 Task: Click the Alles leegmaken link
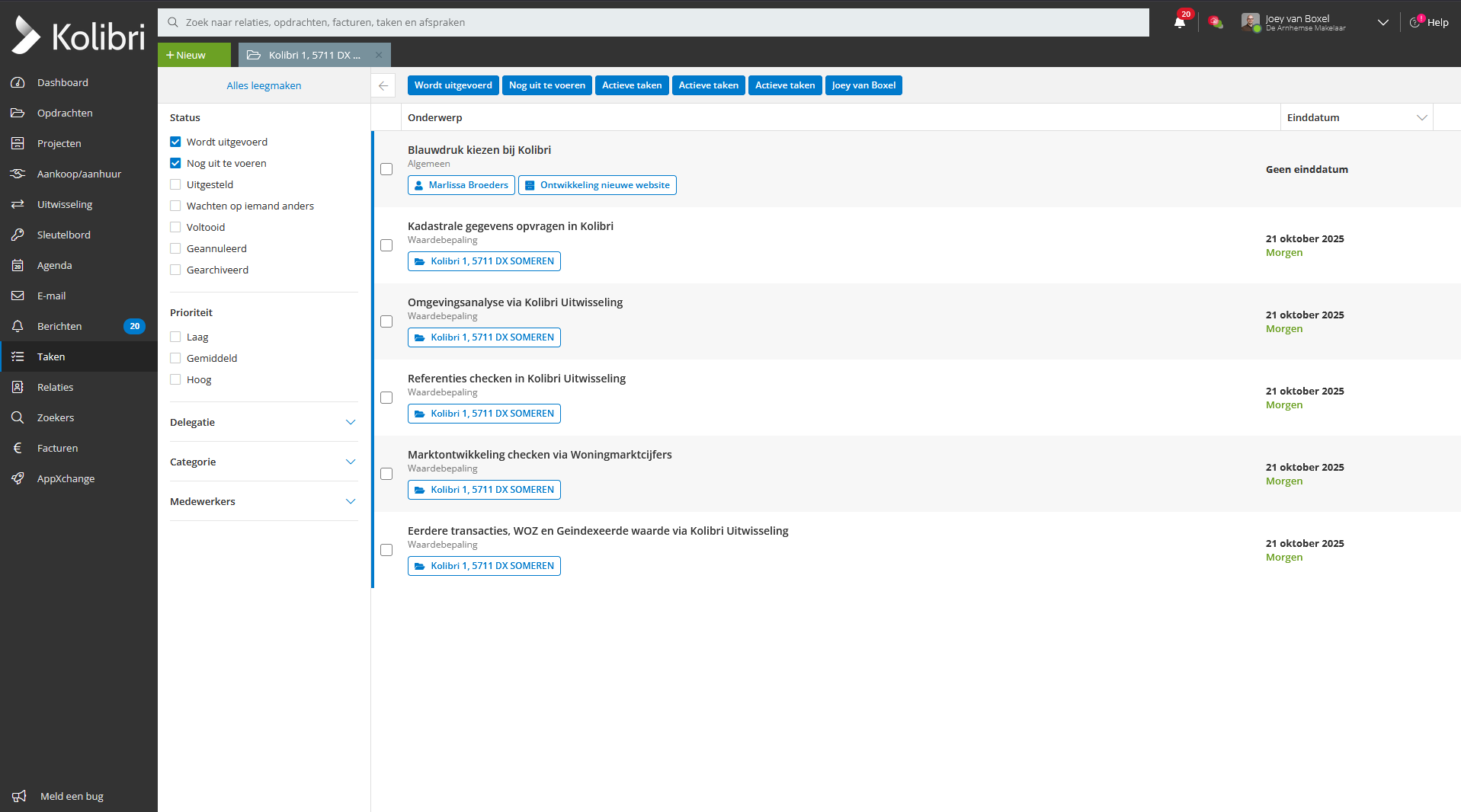click(x=264, y=85)
